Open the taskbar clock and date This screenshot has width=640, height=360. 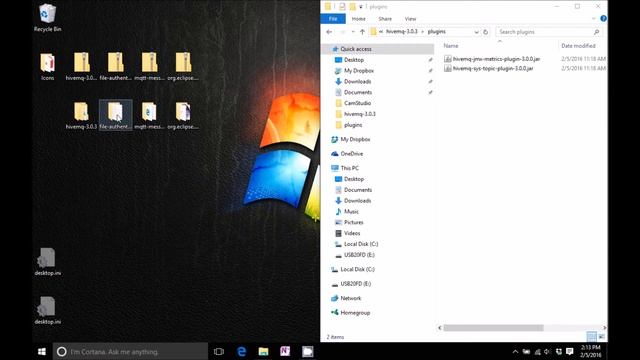[x=591, y=351]
